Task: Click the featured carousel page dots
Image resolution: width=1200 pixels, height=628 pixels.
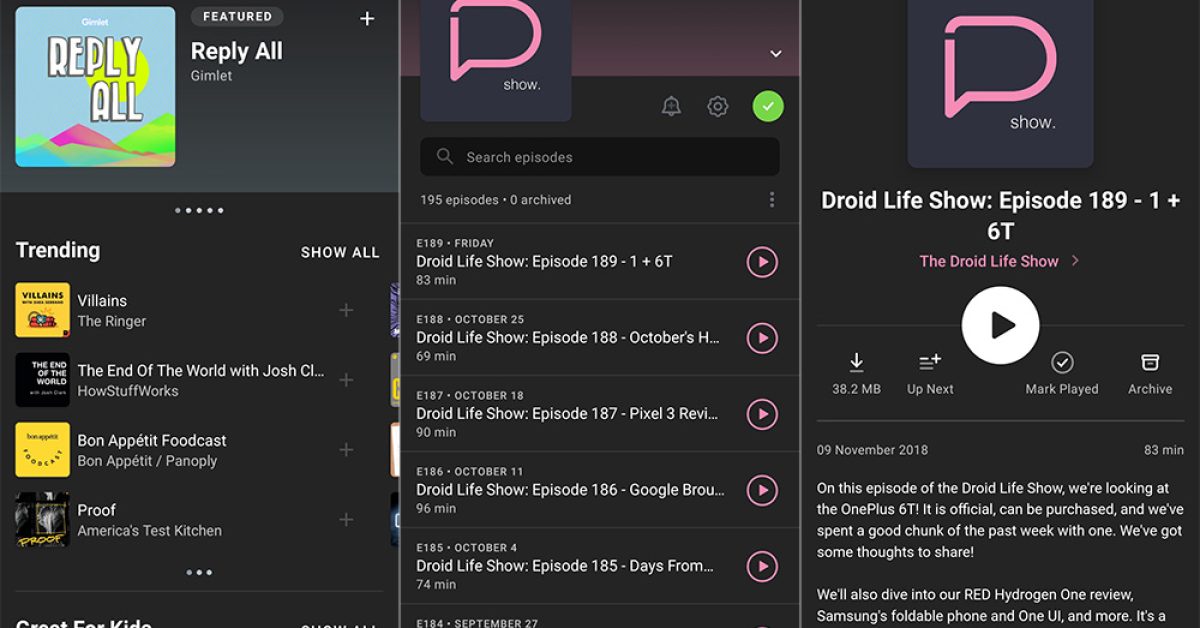Action: tap(199, 211)
